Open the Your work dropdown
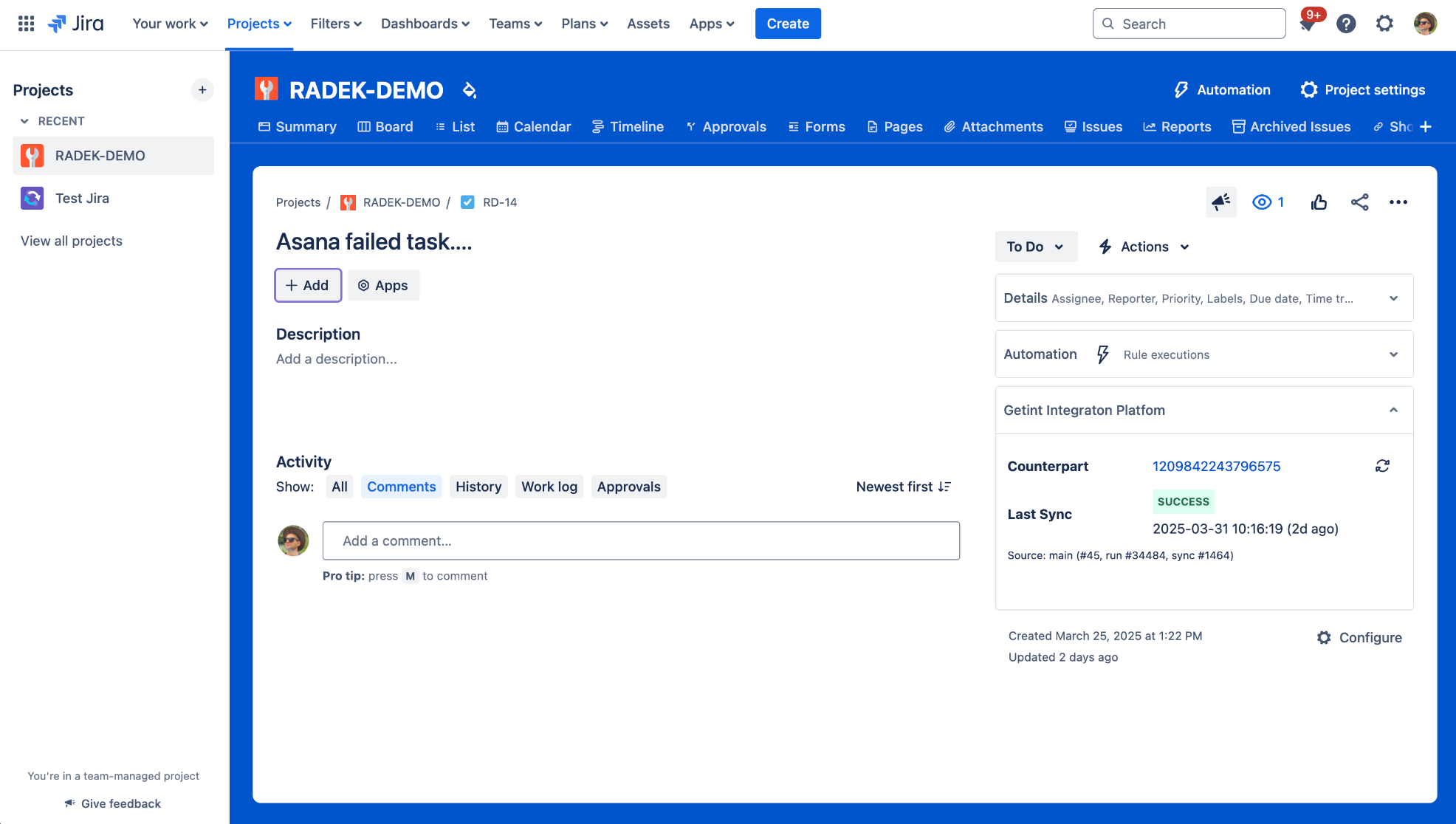1456x824 pixels. [x=171, y=24]
